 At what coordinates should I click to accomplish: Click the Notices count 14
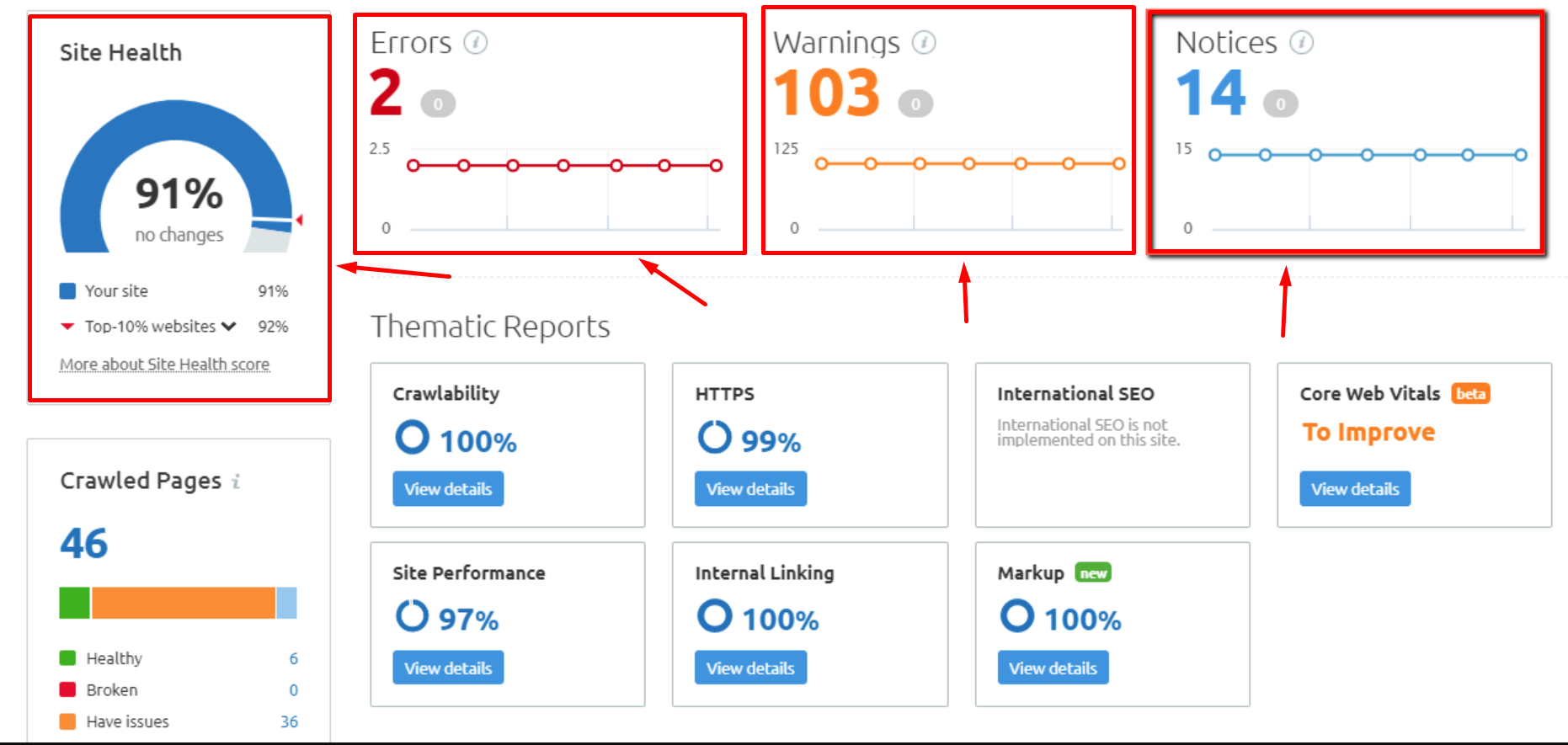[1211, 93]
